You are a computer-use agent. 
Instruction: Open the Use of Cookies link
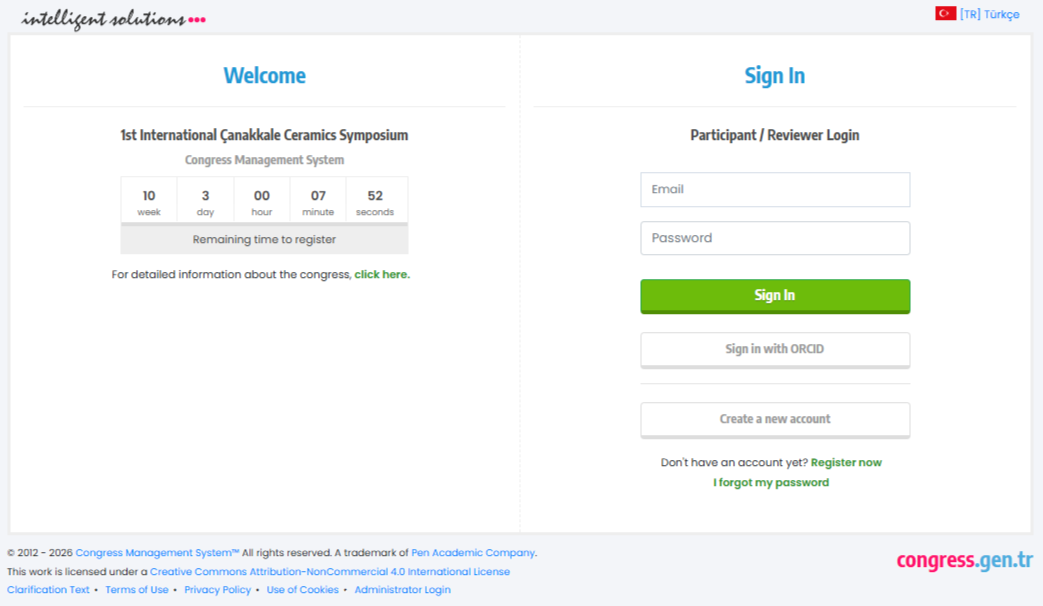tap(302, 590)
